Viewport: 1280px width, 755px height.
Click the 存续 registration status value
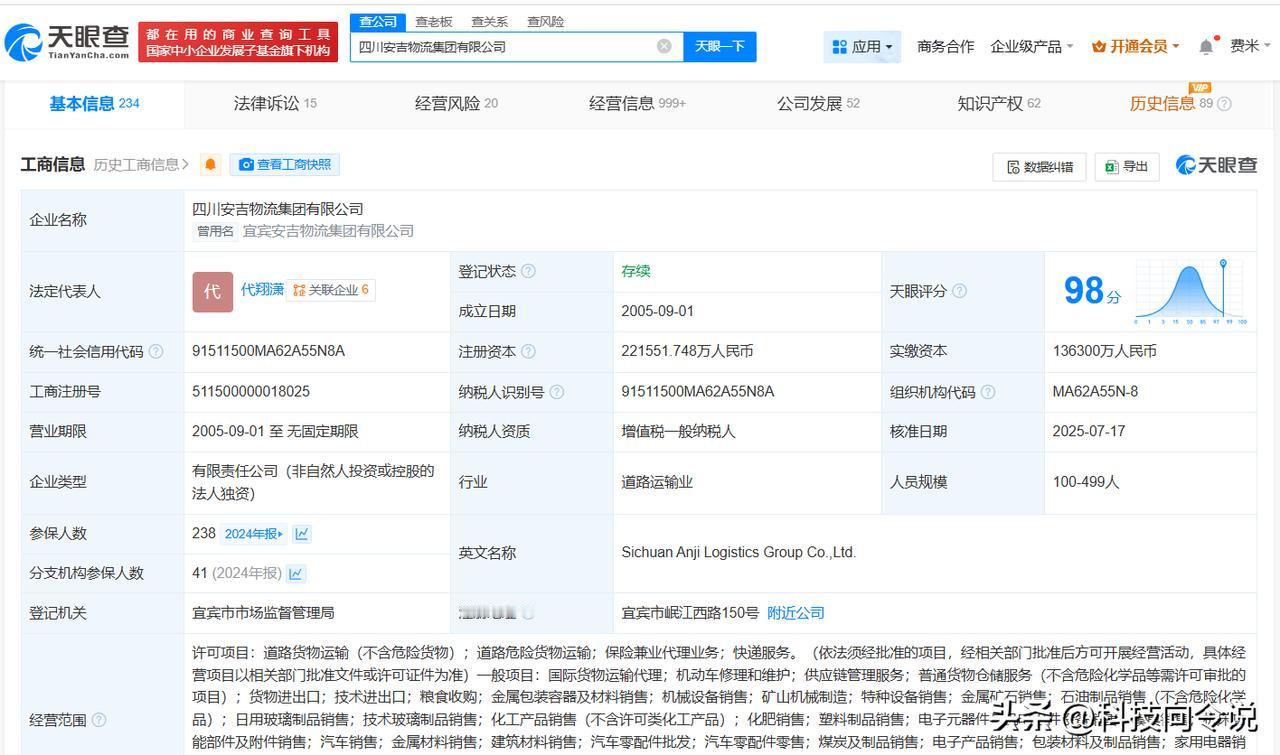point(636,271)
